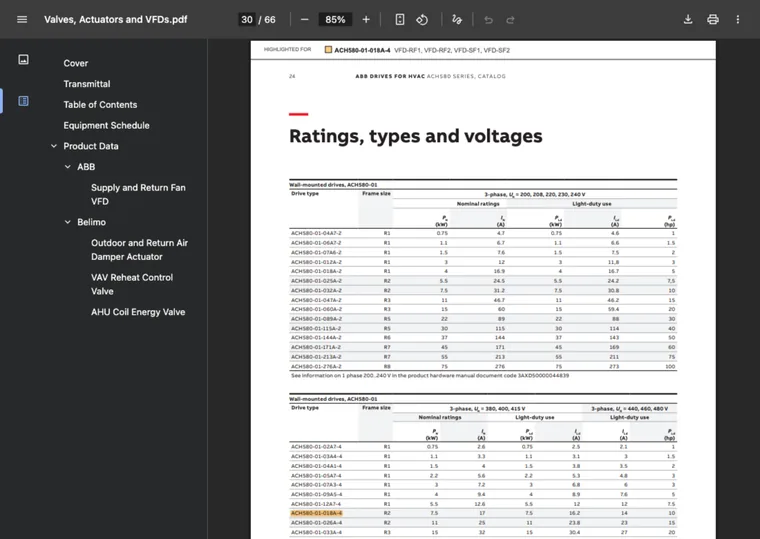Select the Belimo bookmark label
The width and height of the screenshot is (760, 539).
pyautogui.click(x=92, y=222)
